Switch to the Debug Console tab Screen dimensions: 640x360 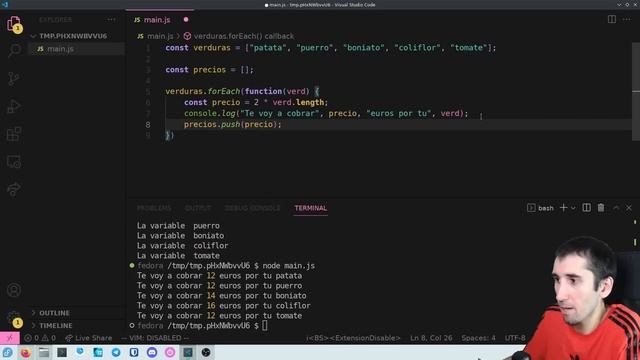[253, 208]
